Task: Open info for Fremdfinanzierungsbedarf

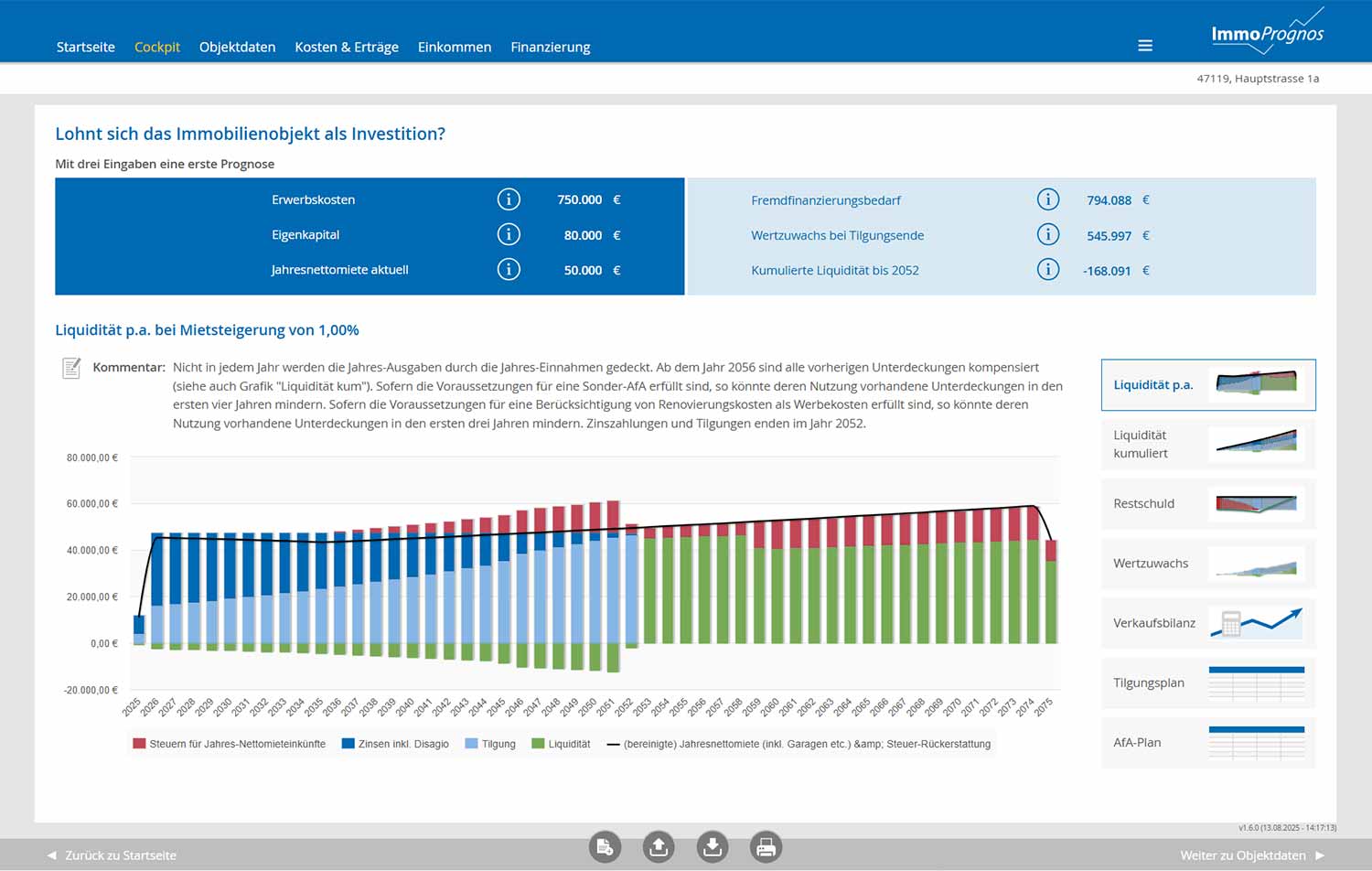Action: [x=1048, y=199]
